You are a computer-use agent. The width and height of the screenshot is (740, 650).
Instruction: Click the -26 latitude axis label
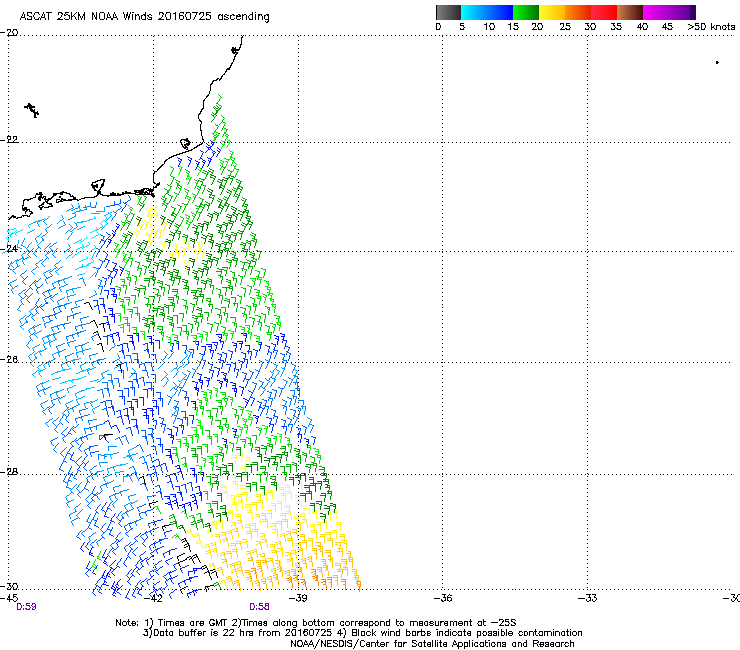9,360
